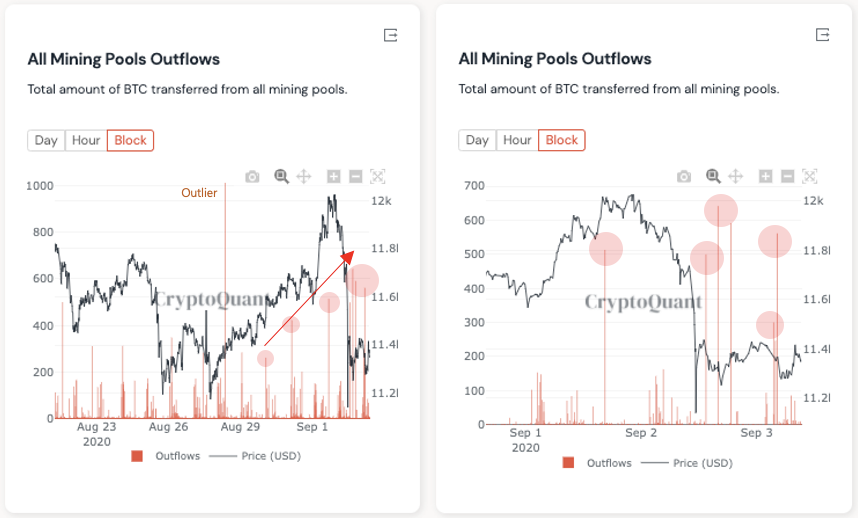Toggle Price (USD) legend on right chart
Screen dimensions: 858x518
(x=698, y=463)
